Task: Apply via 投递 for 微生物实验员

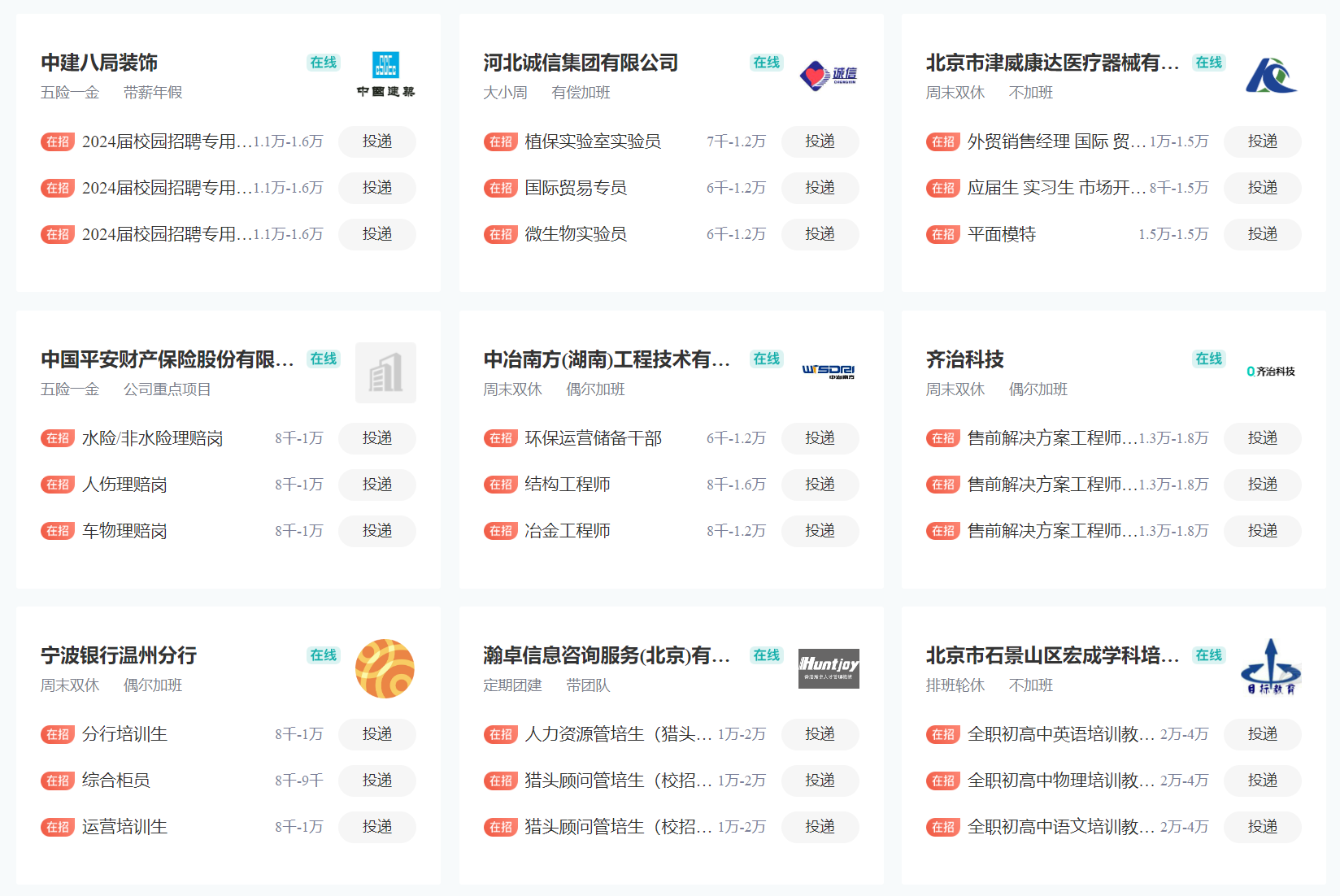Action: (820, 234)
